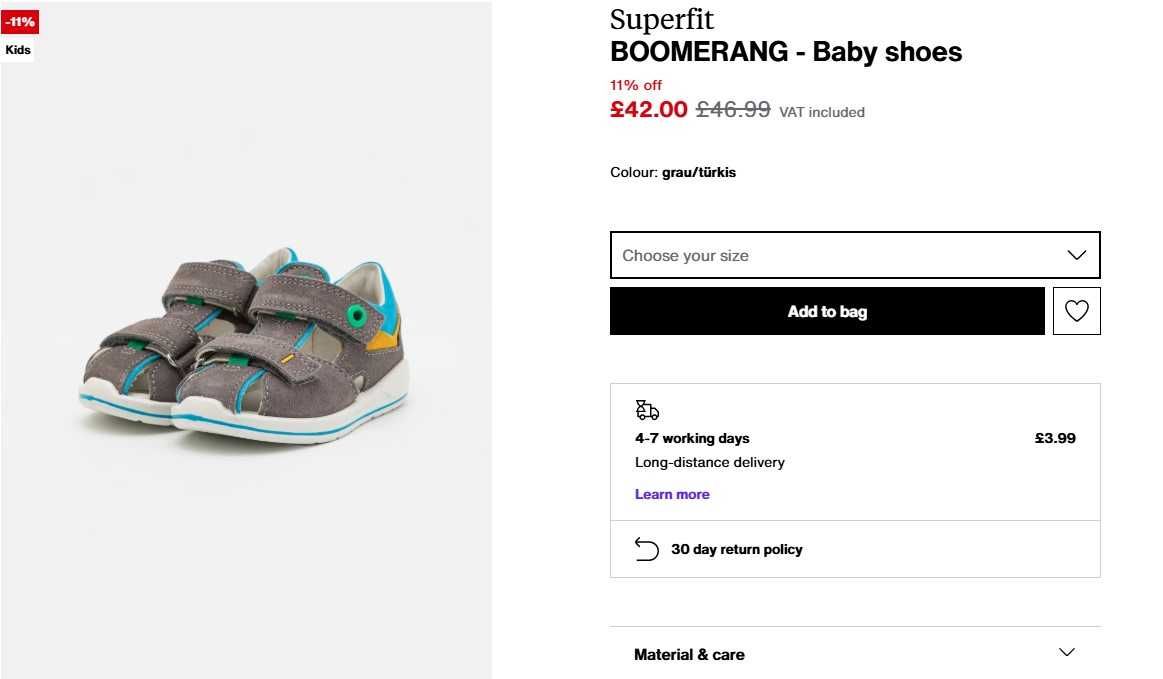Open the Choose your size dropdown
Screen dimensions: 1163x679
click(x=855, y=255)
